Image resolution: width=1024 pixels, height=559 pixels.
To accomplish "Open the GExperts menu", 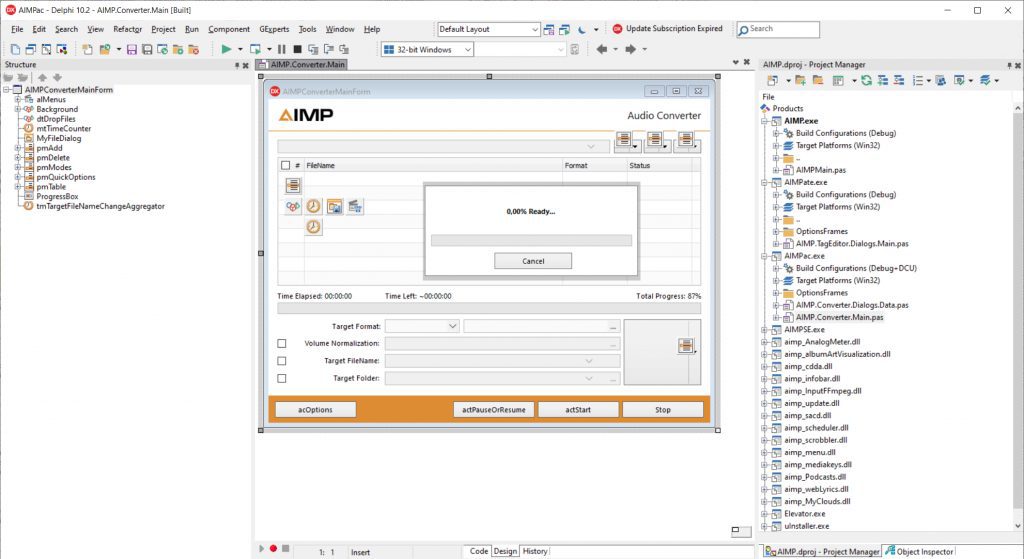I will click(x=274, y=29).
